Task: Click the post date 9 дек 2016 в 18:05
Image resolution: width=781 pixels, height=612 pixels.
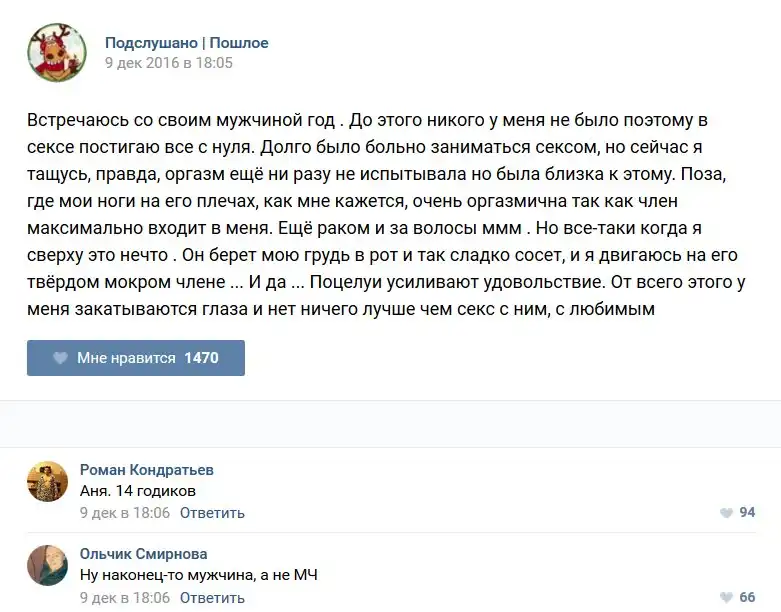Action: [x=169, y=62]
